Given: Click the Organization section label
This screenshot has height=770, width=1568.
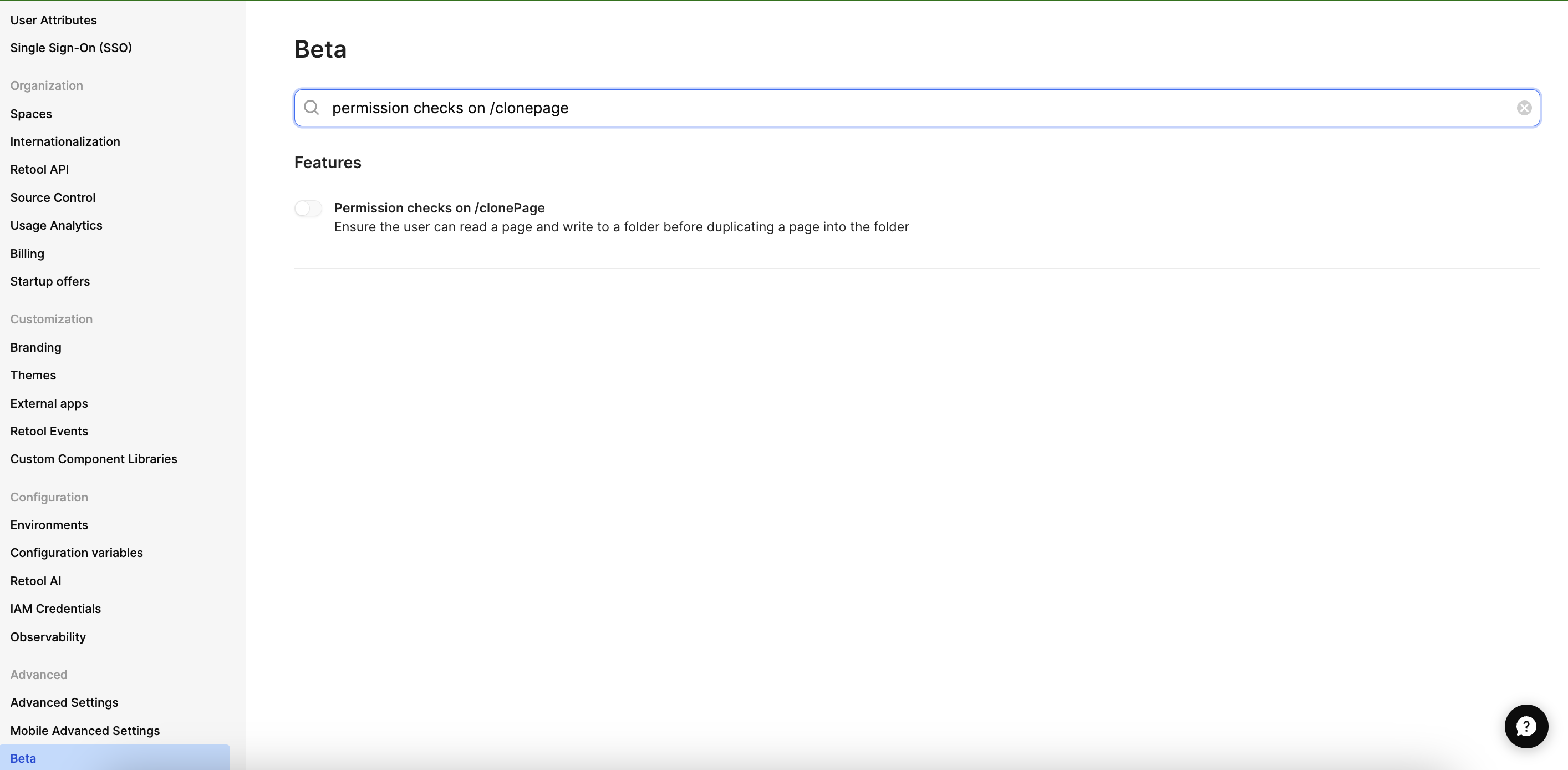Looking at the screenshot, I should [47, 85].
